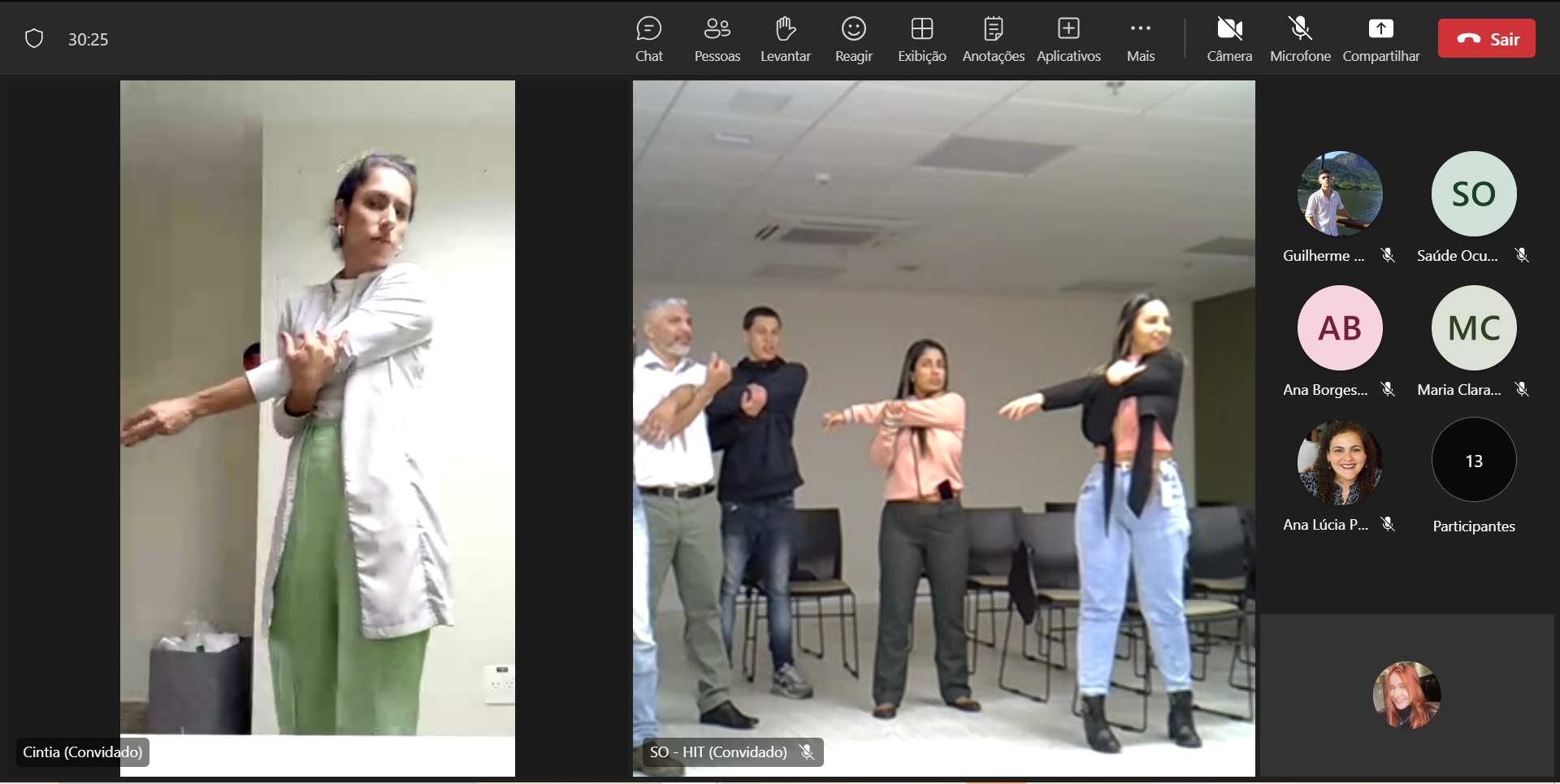Leave the meeting with Sair
Viewport: 1560px width, 784px height.
pos(1486,39)
